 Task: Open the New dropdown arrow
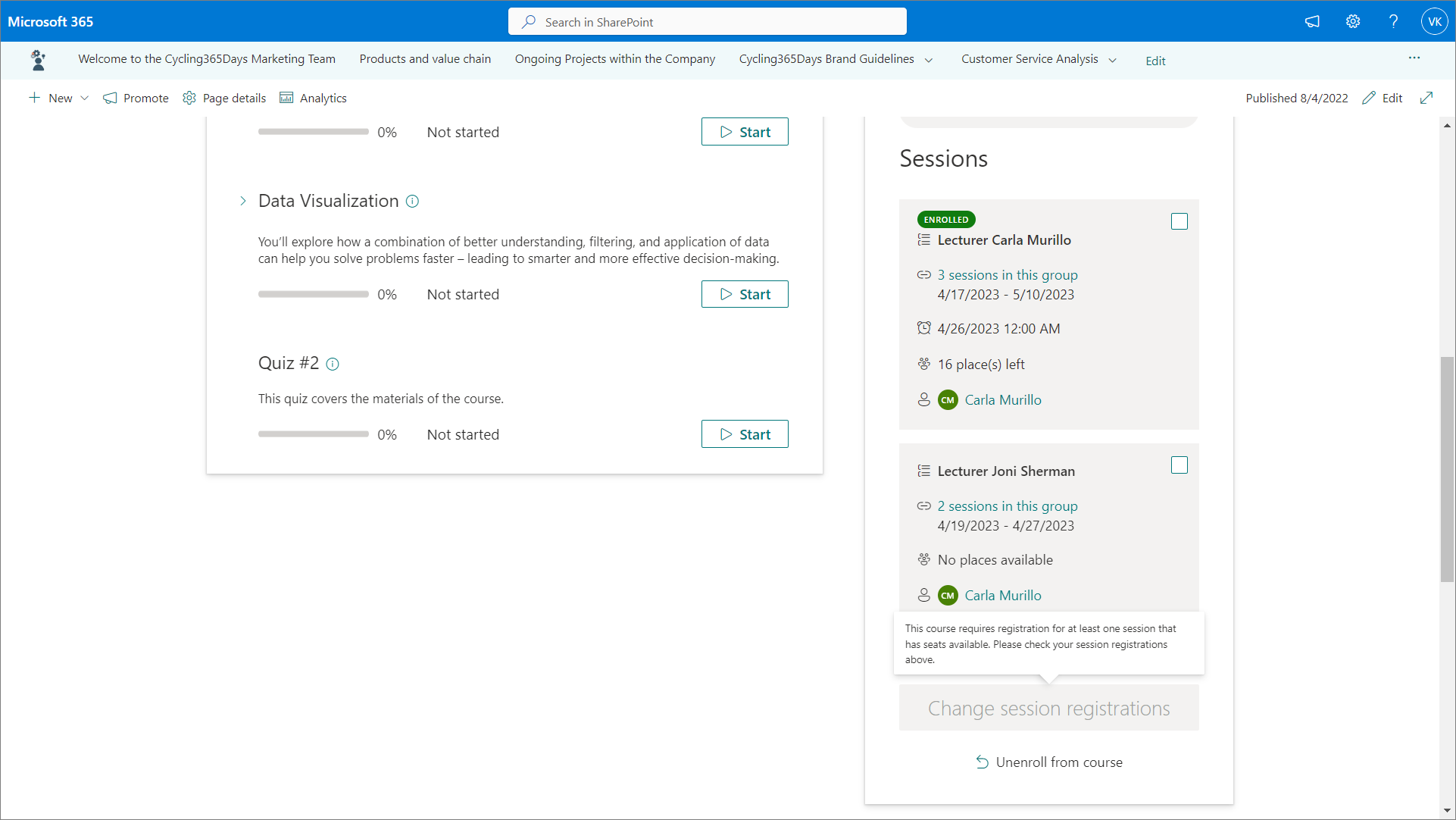[x=85, y=99]
